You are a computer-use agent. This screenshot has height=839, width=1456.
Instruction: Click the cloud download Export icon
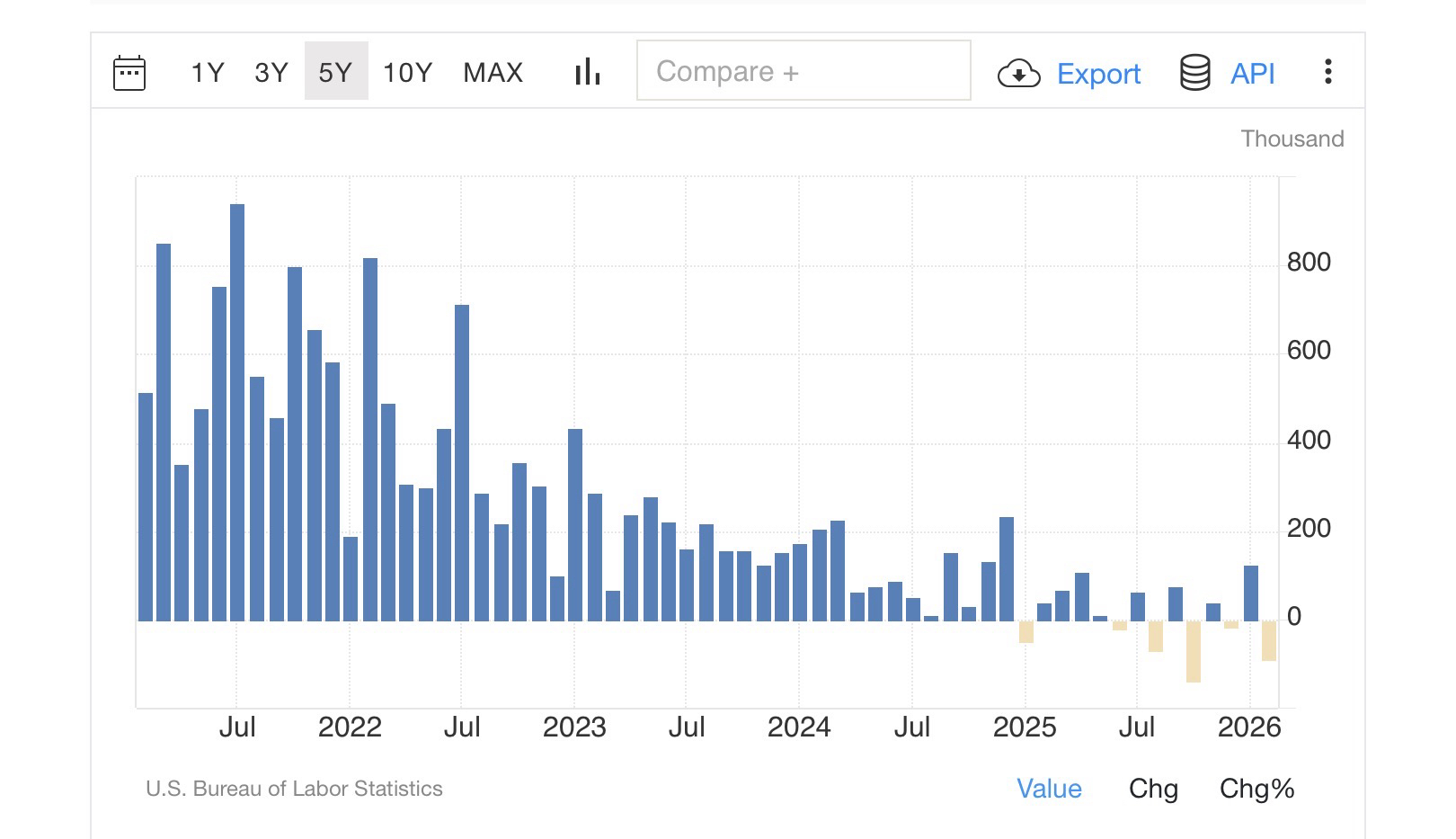pos(1018,73)
